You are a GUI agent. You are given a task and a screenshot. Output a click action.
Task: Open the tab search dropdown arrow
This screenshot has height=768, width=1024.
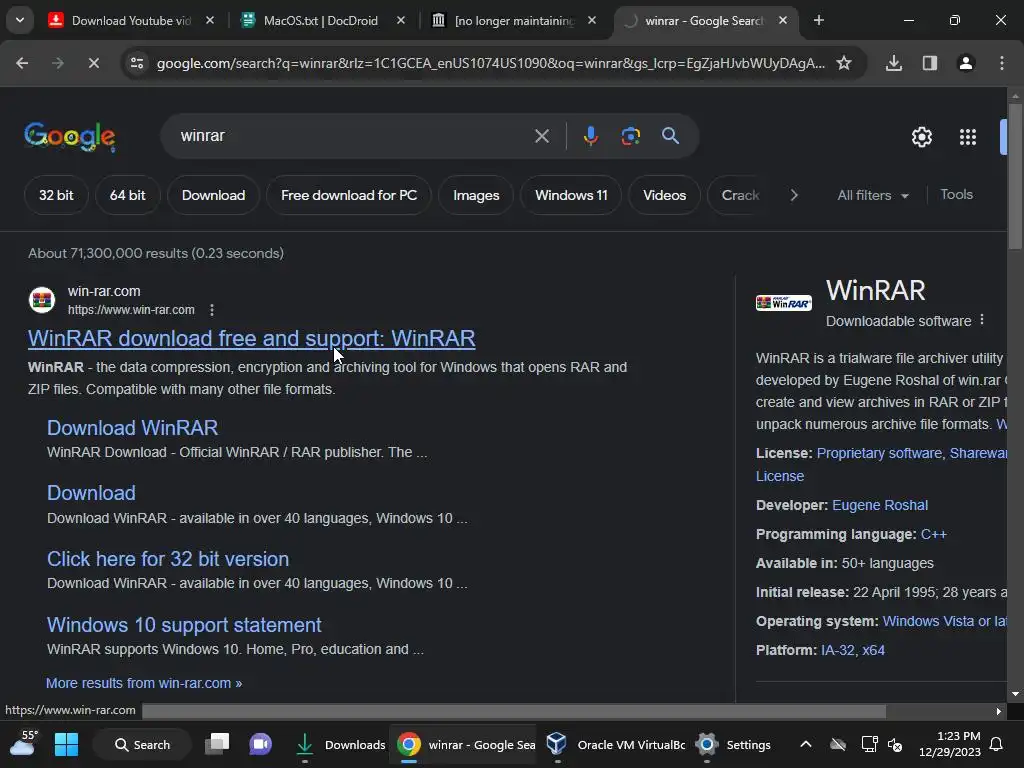pos(20,20)
